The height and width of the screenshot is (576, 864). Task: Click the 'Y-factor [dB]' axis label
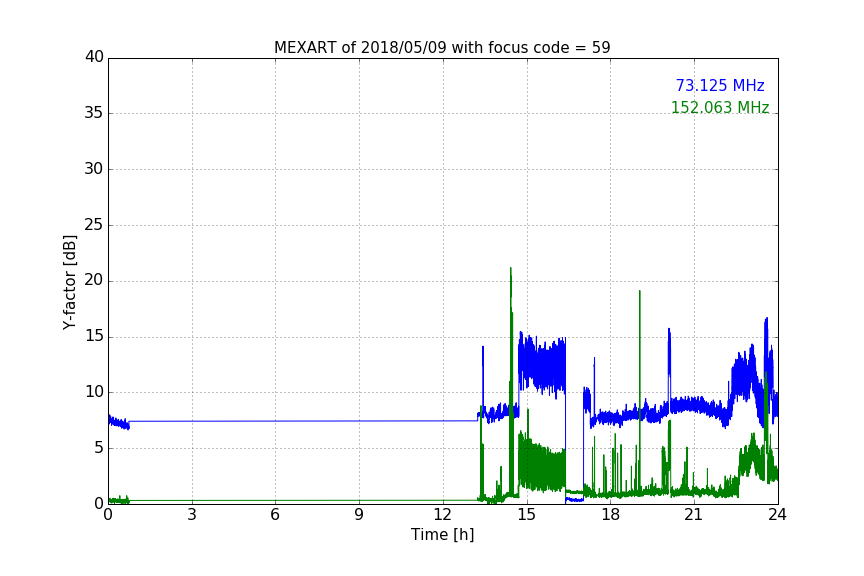69,282
